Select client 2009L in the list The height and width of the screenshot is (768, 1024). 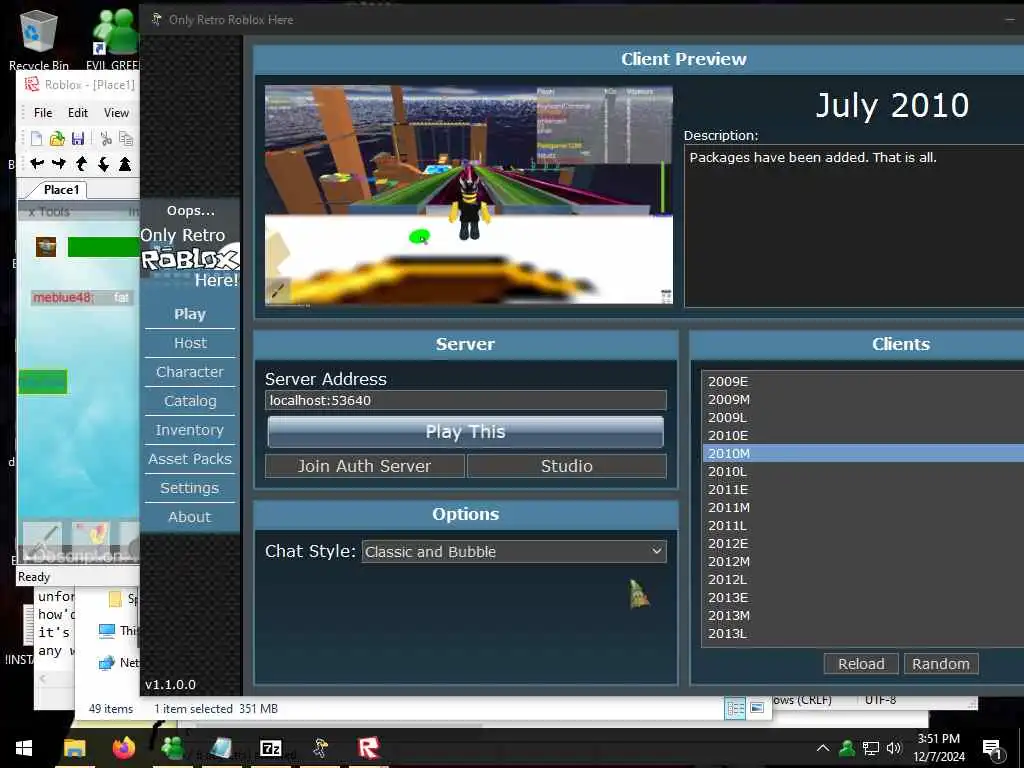[863, 417]
